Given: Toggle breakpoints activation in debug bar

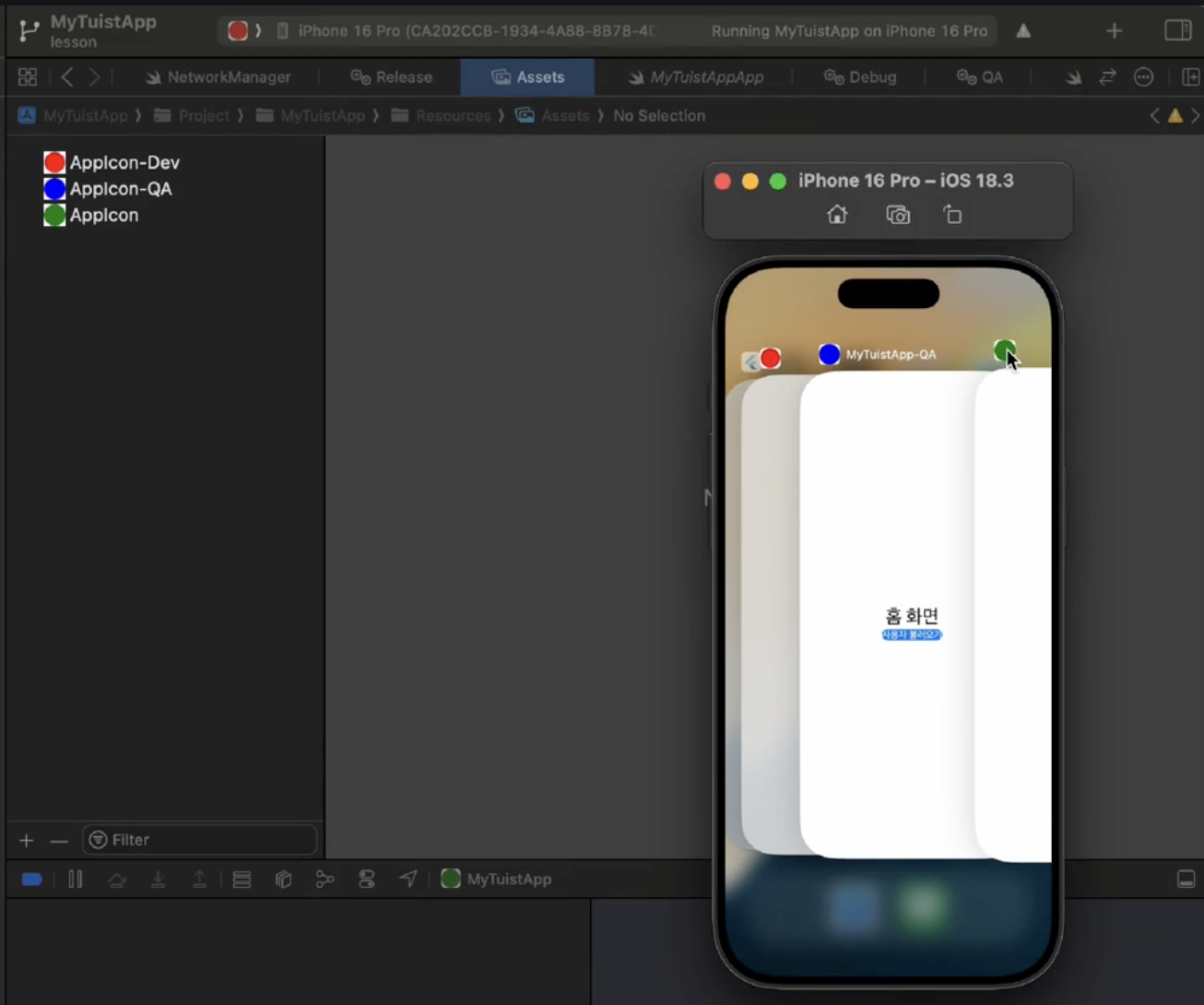Looking at the screenshot, I should pos(32,880).
